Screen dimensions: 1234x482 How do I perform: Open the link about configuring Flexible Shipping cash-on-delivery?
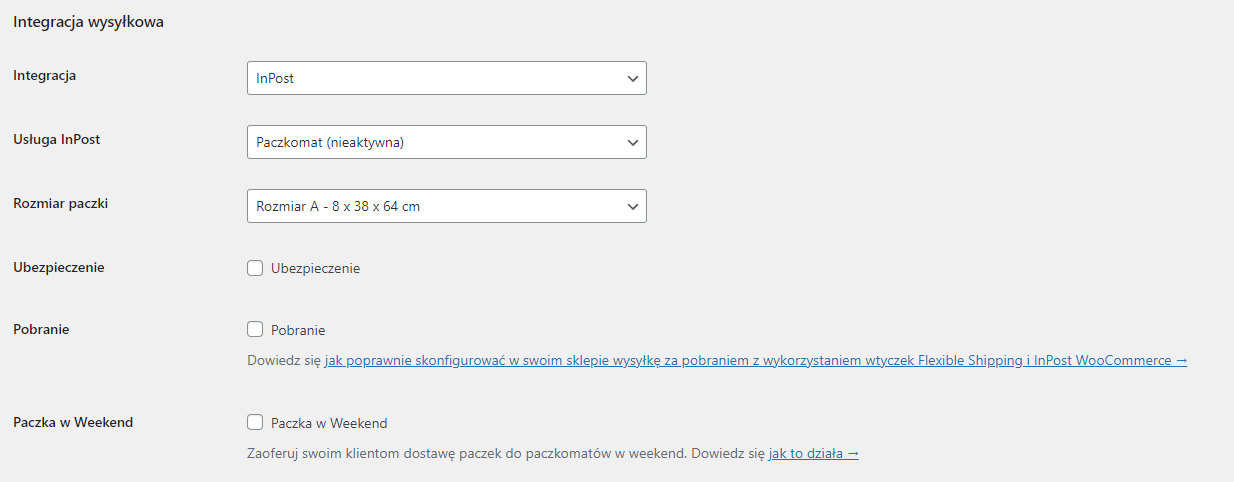tap(756, 360)
